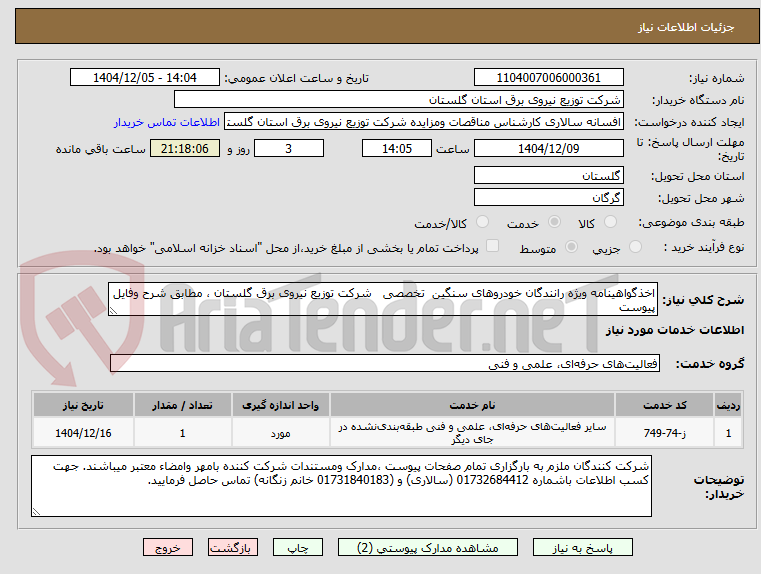Click service code cell ز-74-749
Viewport: 761px width, 574px height.
tap(664, 433)
